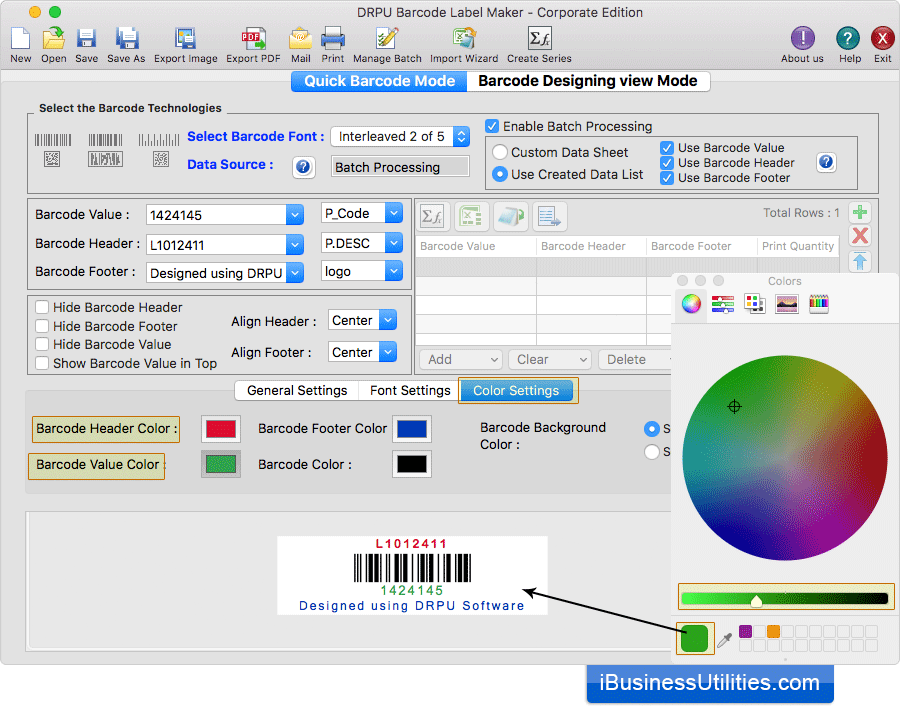Viewport: 900px width, 706px height.
Task: Click the Print toolbar icon
Action: (x=332, y=39)
